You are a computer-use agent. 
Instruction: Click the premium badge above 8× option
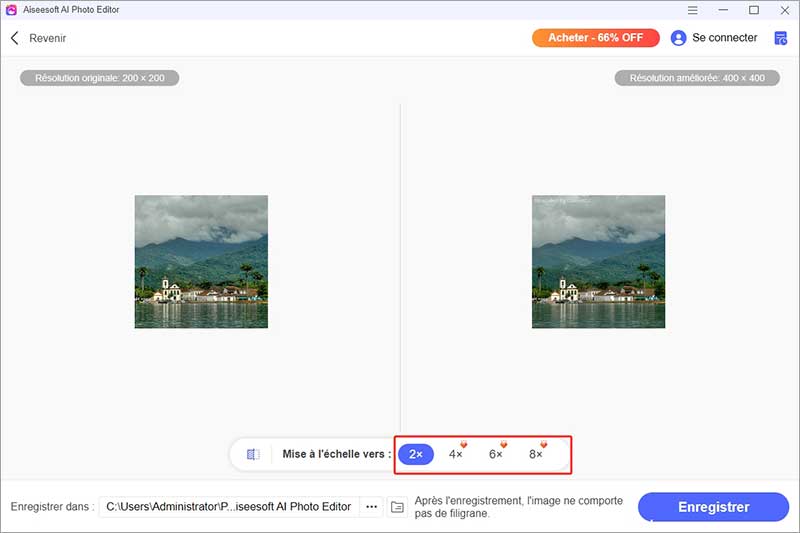point(544,445)
